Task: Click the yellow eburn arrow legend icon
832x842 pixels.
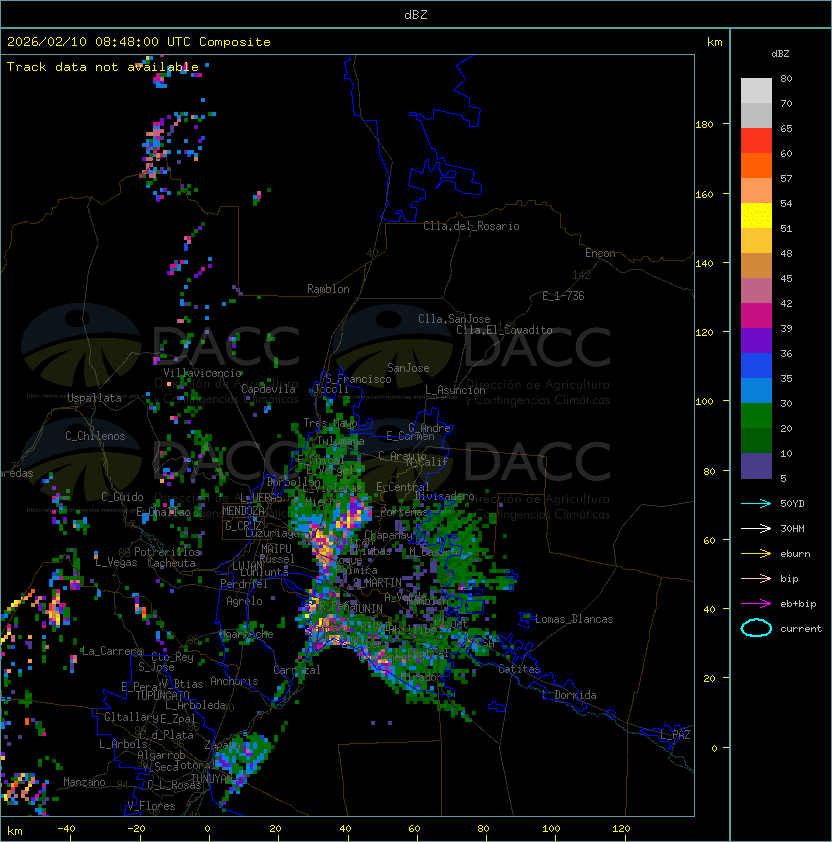Action: pos(756,553)
